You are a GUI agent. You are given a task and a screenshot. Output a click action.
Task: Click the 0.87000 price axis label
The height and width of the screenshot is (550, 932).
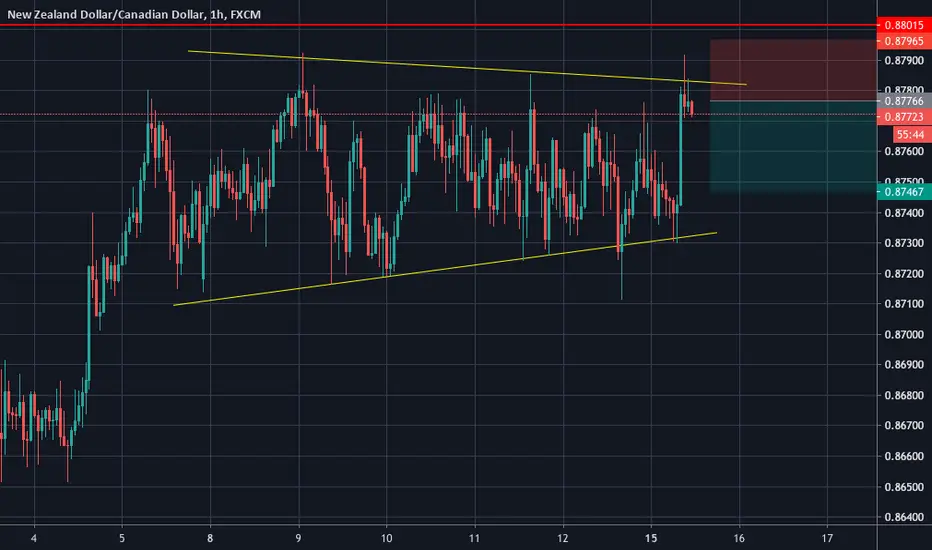pos(904,335)
